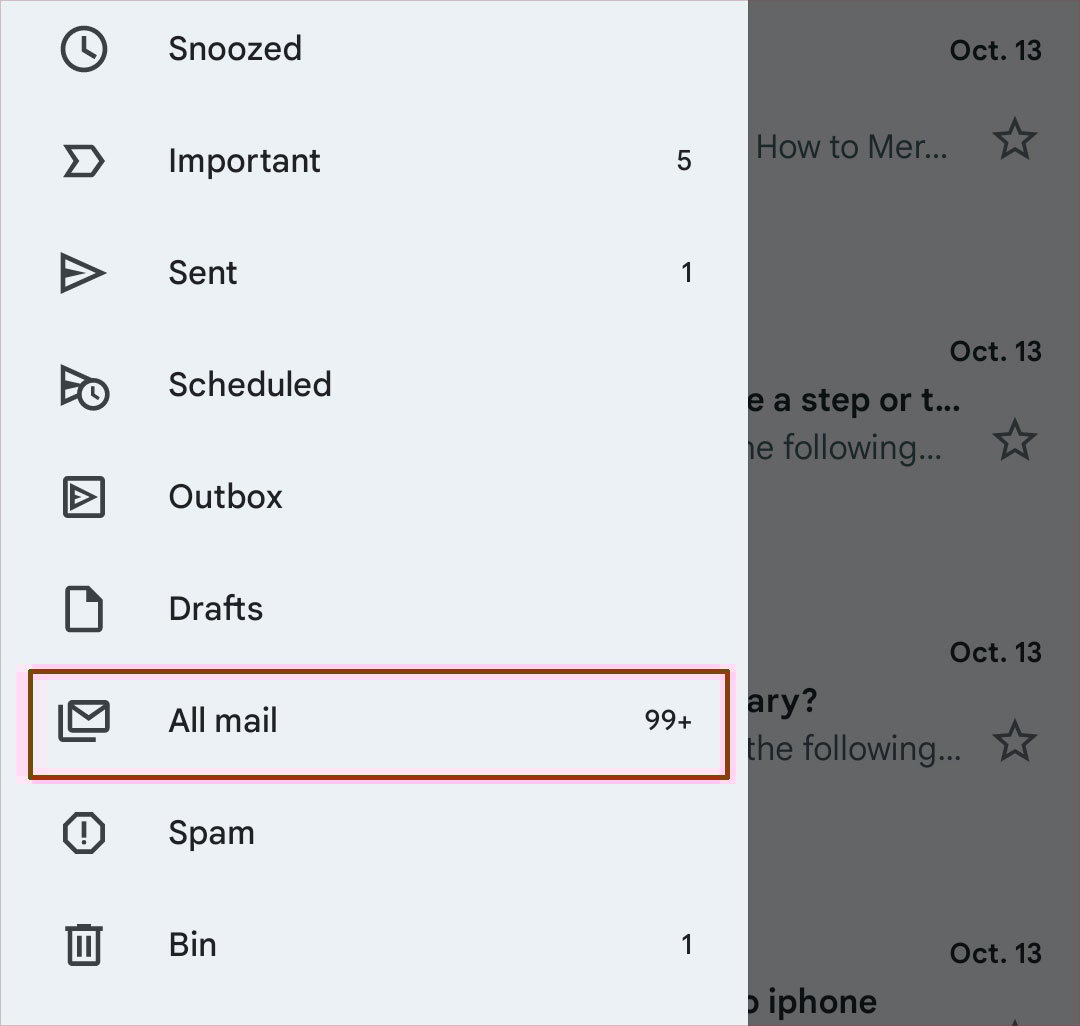Star the 'How to Mer...' email
The width and height of the screenshot is (1080, 1026).
coord(1015,139)
